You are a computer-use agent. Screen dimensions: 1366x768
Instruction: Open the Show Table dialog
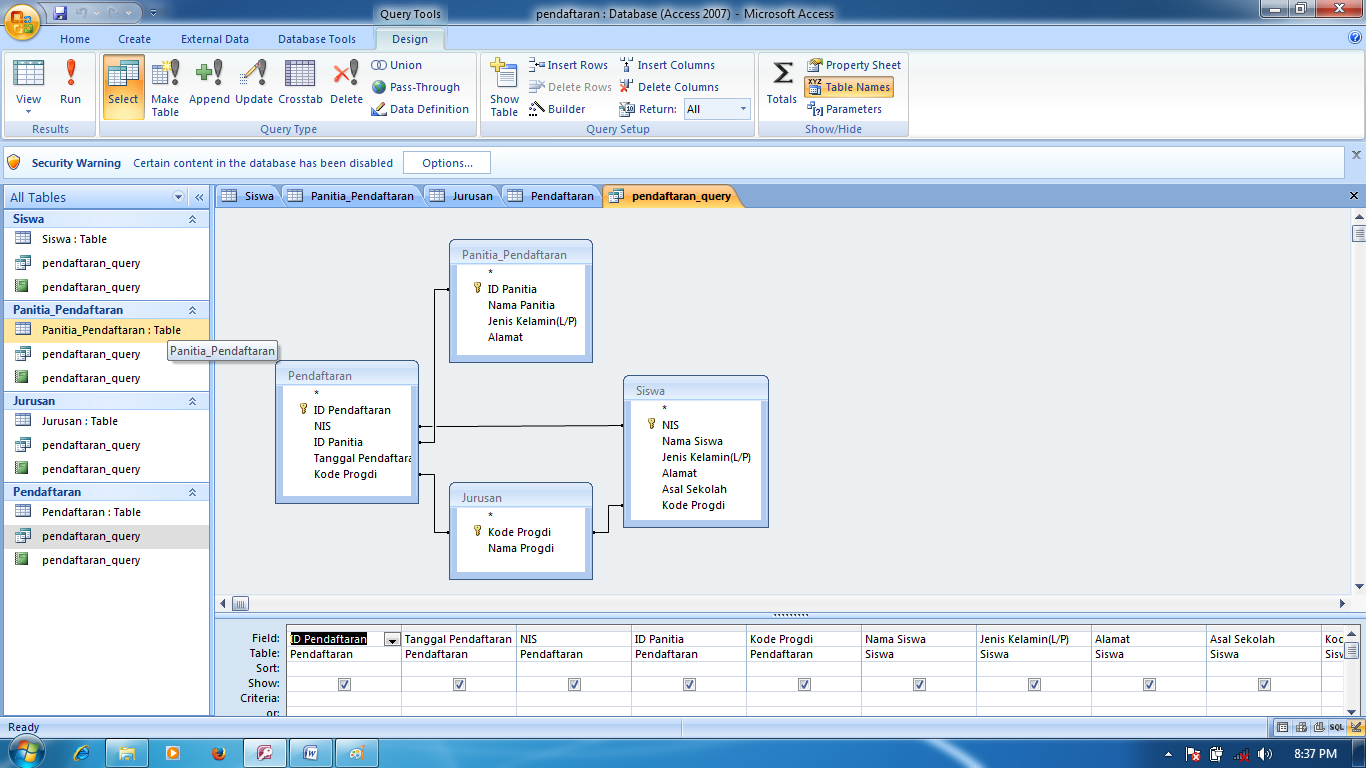click(x=504, y=87)
